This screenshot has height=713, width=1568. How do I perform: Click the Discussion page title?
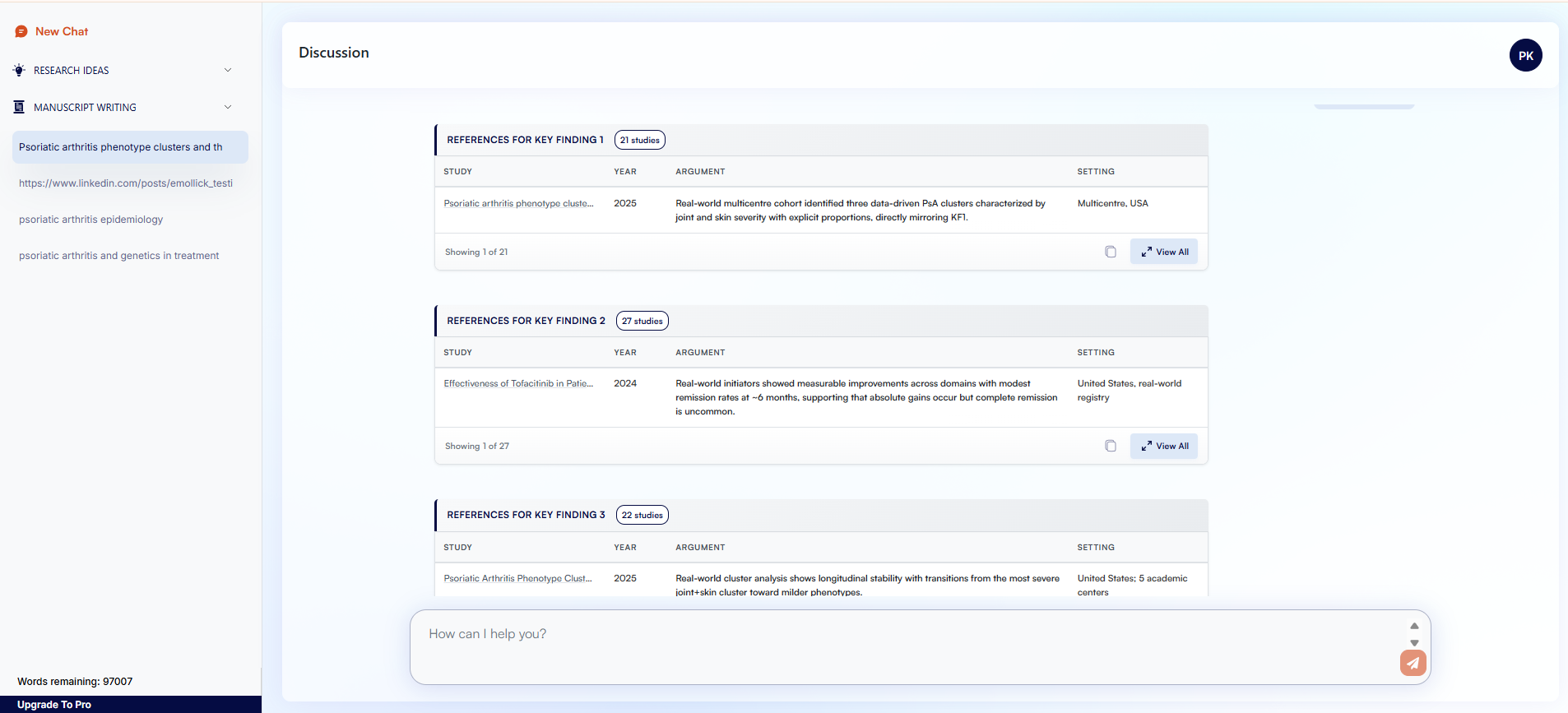[x=334, y=53]
